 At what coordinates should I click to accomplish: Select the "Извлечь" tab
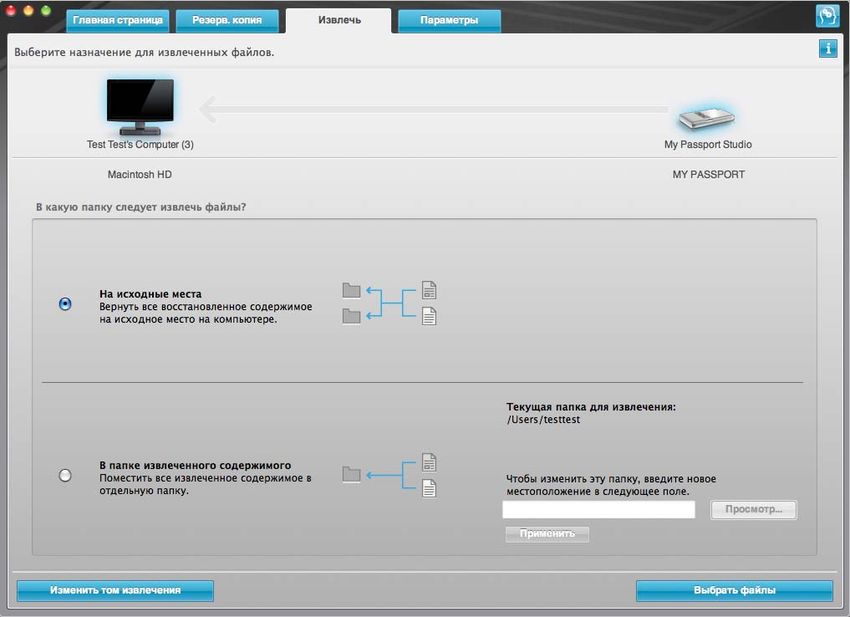click(x=339, y=20)
